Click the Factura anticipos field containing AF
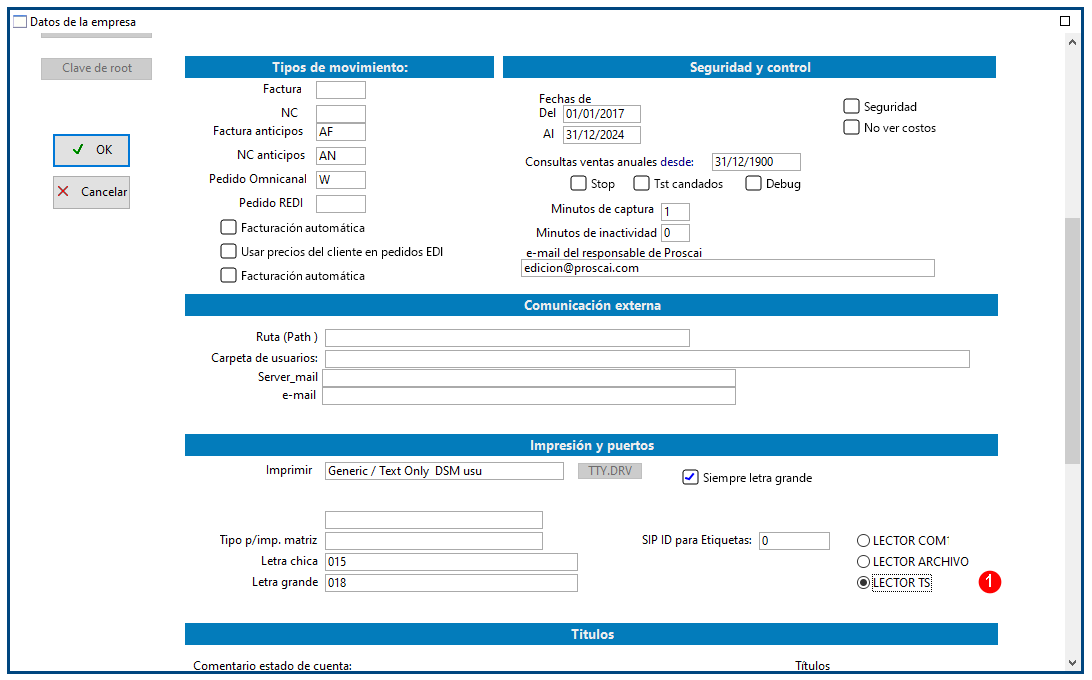The height and width of the screenshot is (680, 1092). point(341,132)
